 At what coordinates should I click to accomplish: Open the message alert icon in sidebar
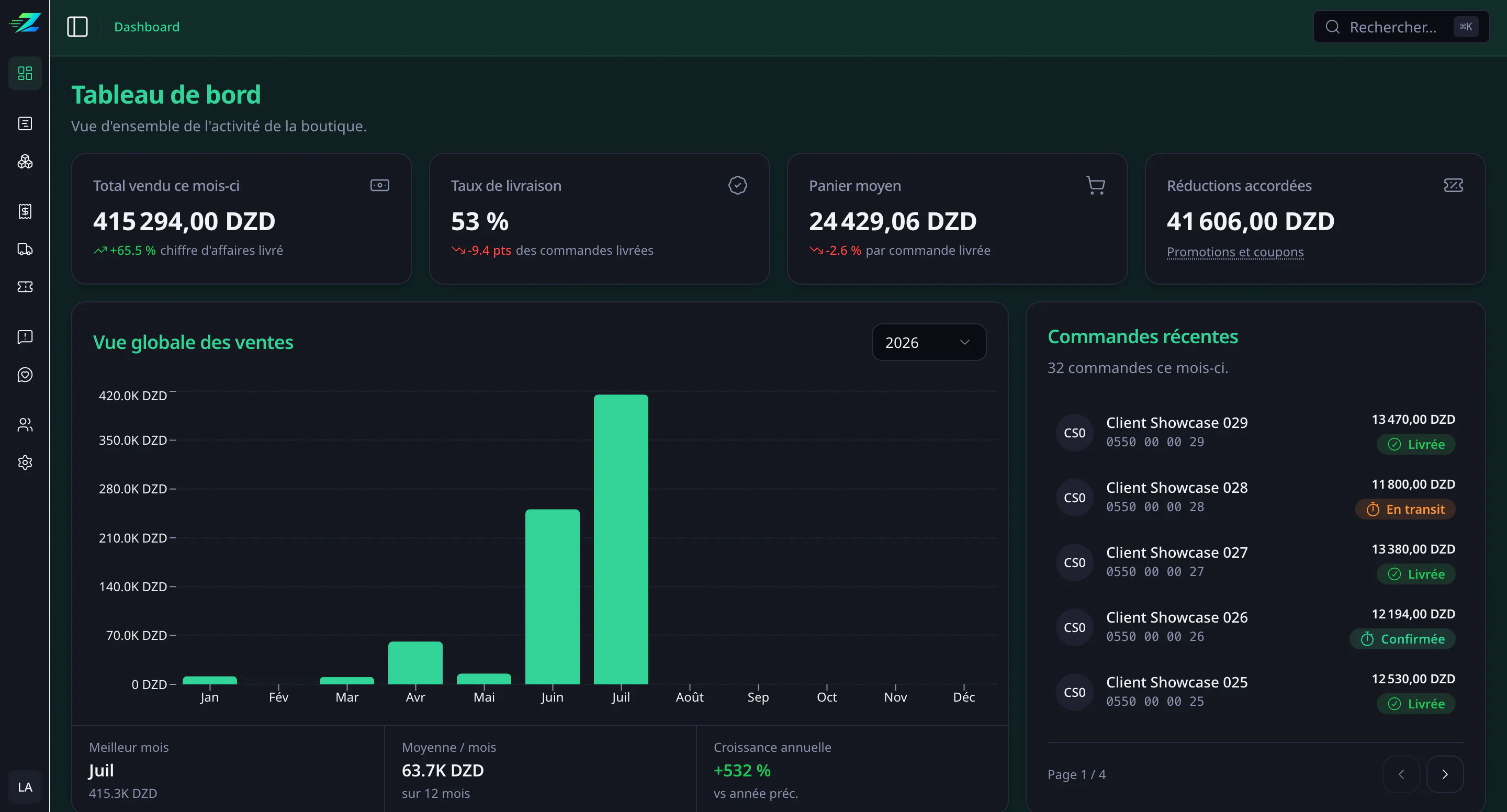coord(25,337)
